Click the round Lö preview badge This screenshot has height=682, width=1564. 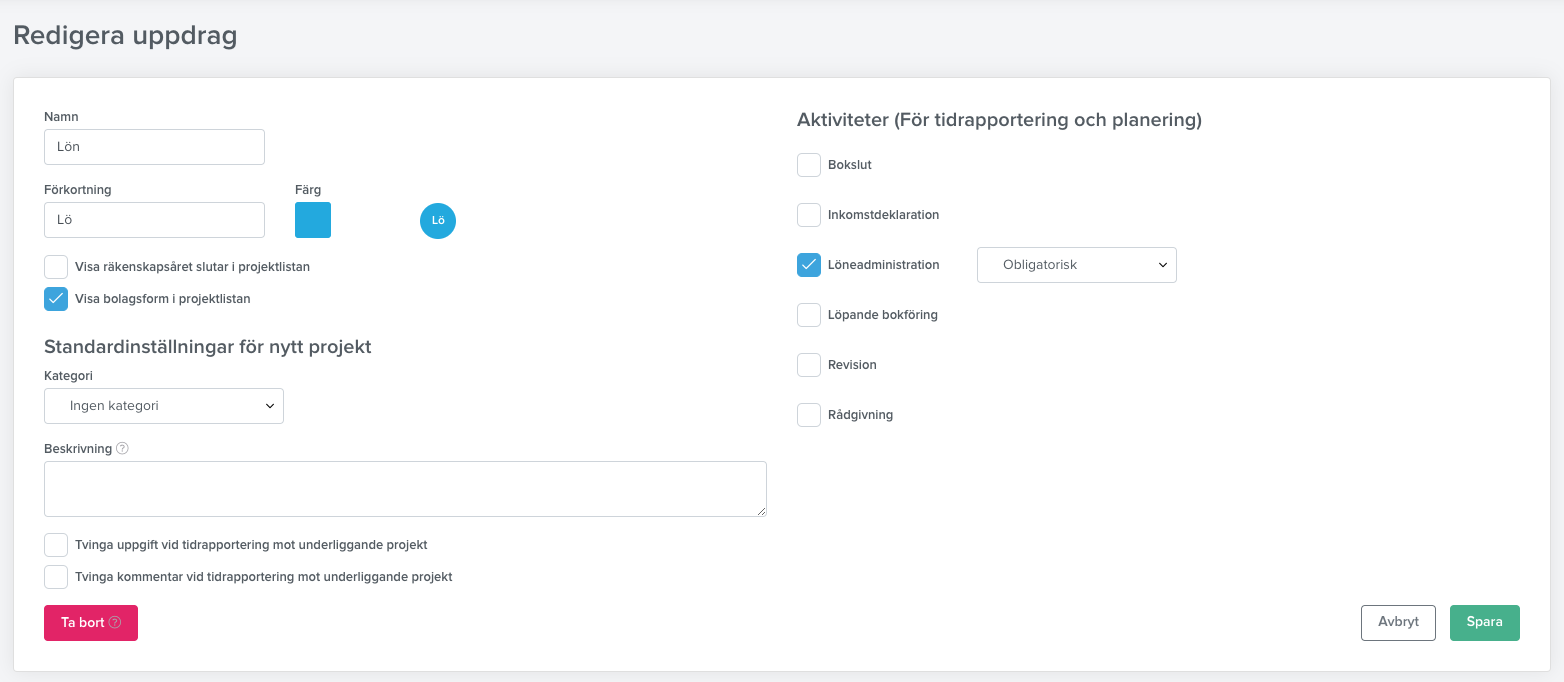coord(438,220)
